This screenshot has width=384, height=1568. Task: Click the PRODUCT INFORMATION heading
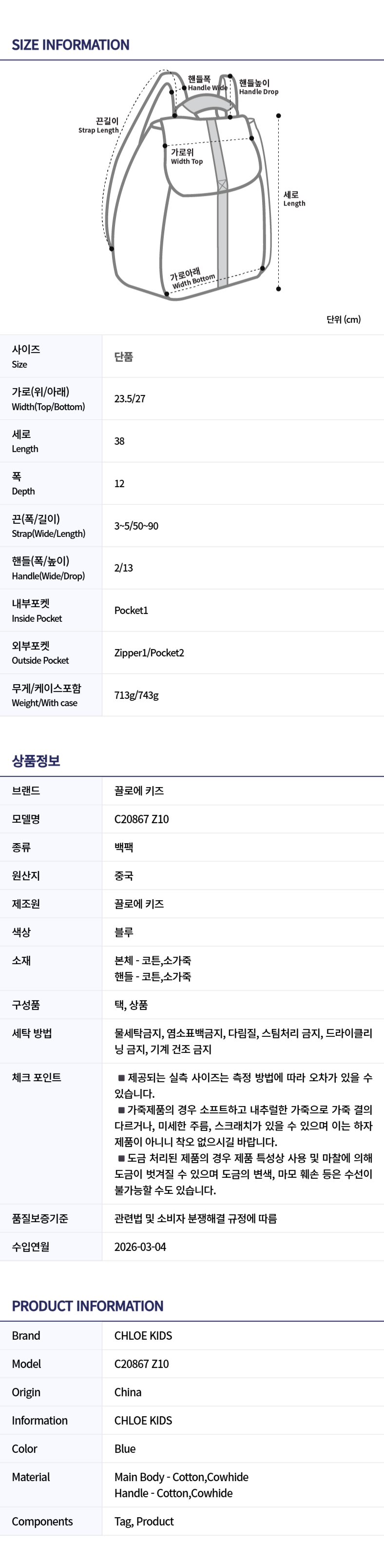pos(88,1306)
